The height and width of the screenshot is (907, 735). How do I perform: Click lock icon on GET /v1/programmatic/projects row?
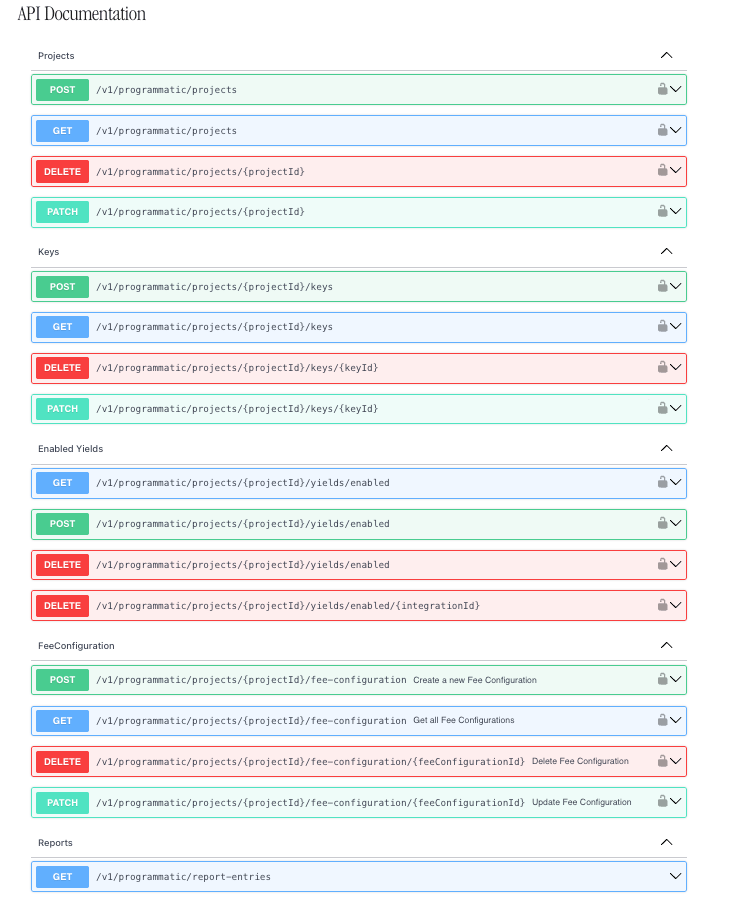click(x=662, y=130)
